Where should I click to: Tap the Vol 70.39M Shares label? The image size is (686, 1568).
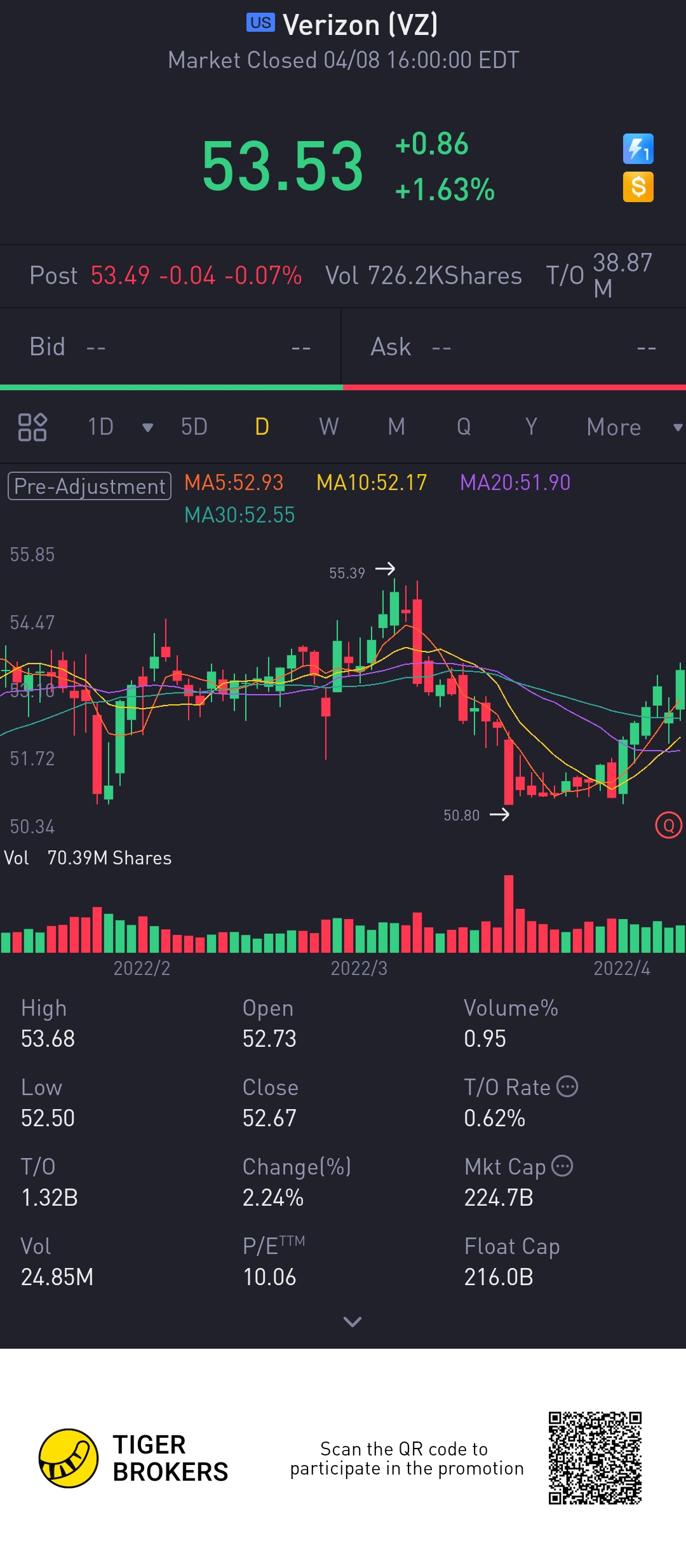click(x=88, y=858)
